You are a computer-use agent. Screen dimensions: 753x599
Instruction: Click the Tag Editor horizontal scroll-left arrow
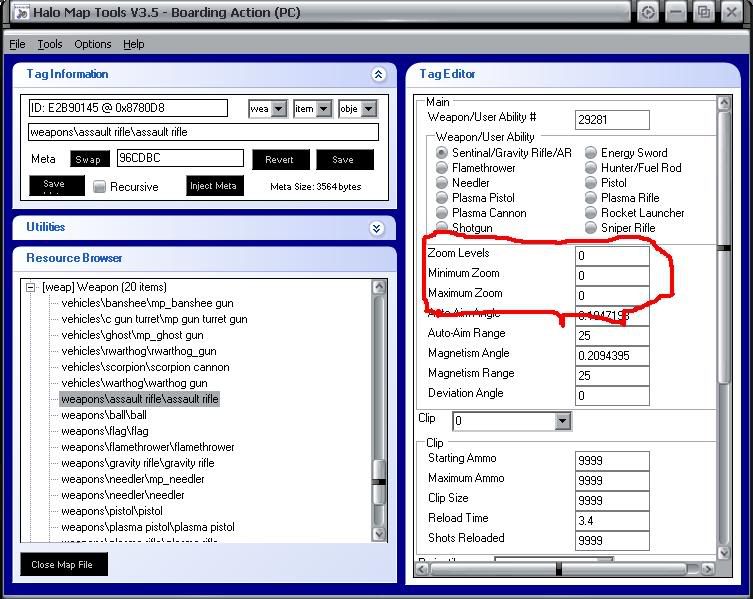[x=422, y=569]
